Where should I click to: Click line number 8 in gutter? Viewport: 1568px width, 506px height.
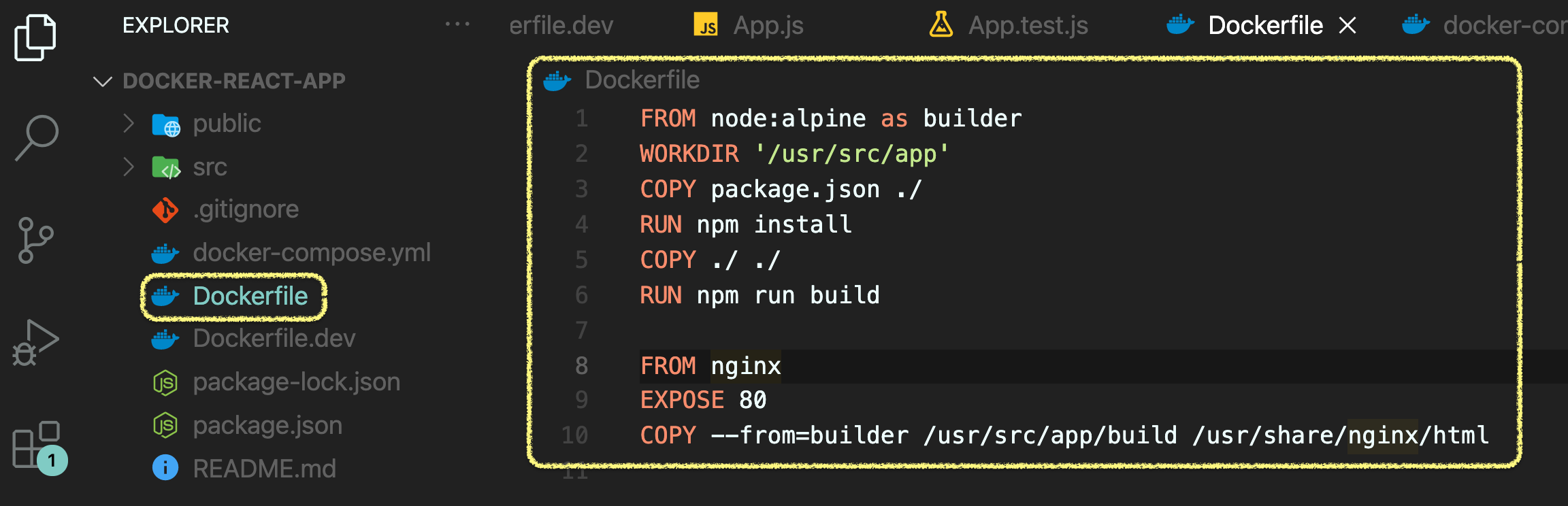point(582,366)
